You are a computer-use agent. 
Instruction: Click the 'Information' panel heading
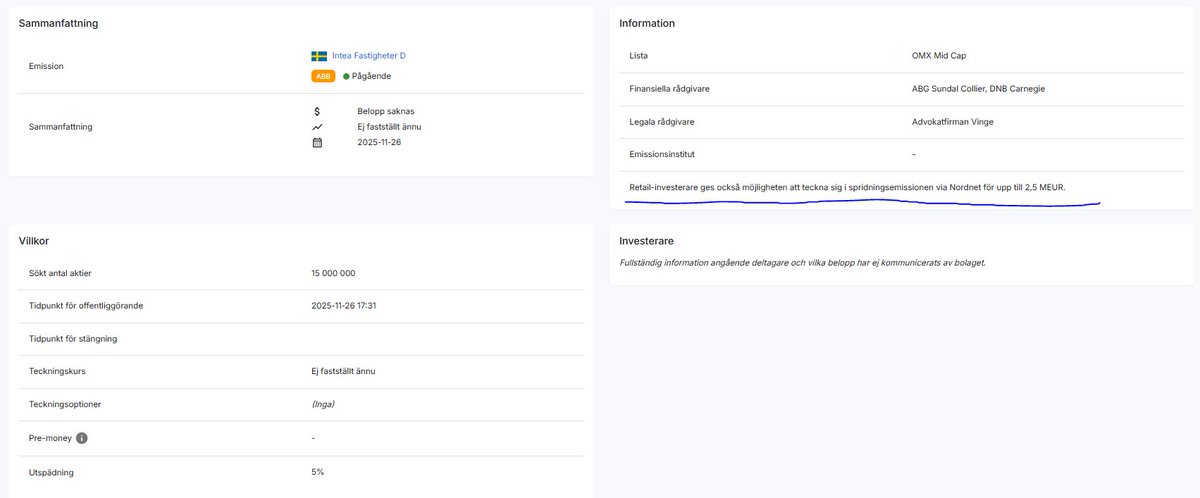coord(647,23)
